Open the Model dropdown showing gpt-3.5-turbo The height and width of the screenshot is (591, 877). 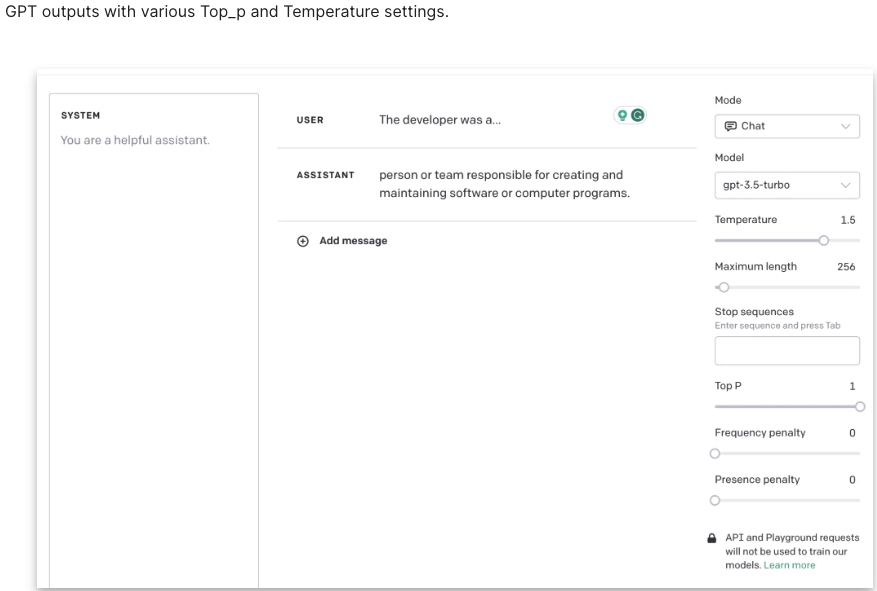point(787,184)
